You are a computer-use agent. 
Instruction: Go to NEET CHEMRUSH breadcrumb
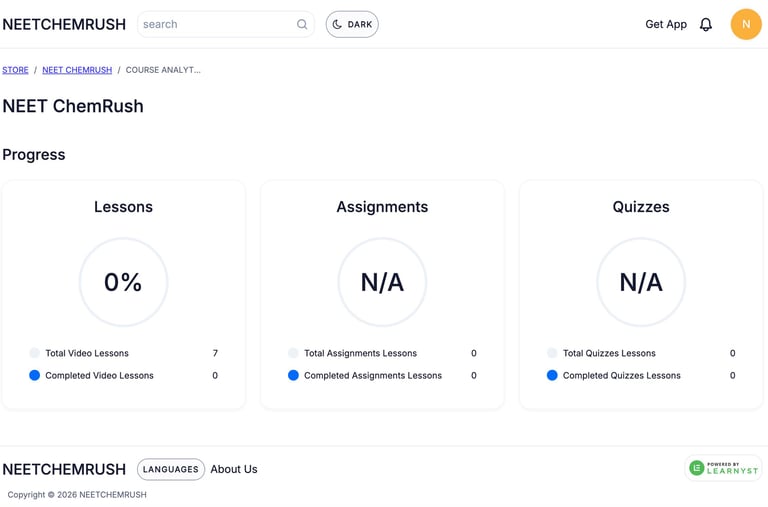(77, 70)
